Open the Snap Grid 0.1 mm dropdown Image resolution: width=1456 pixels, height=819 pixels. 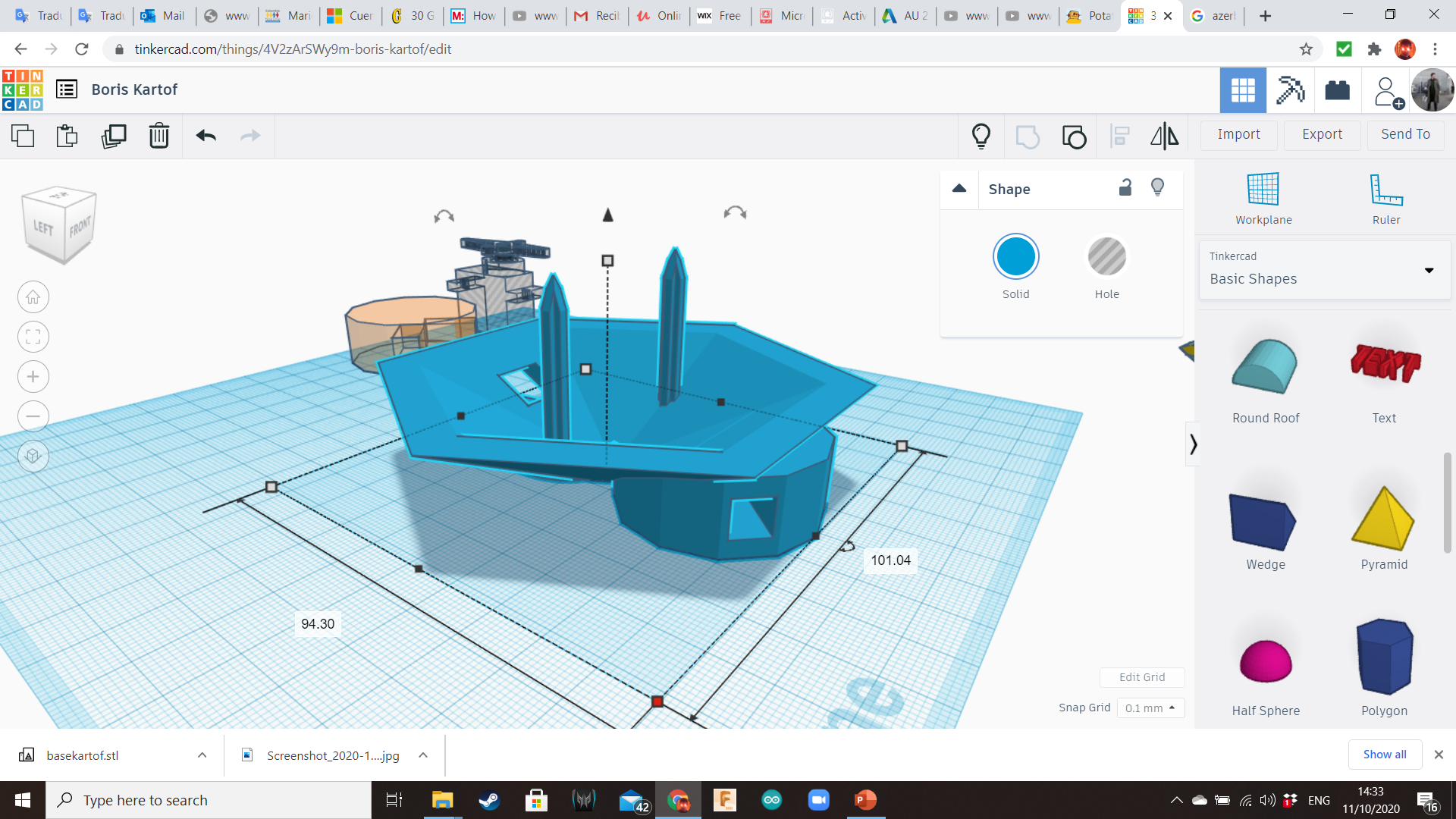(x=1150, y=708)
